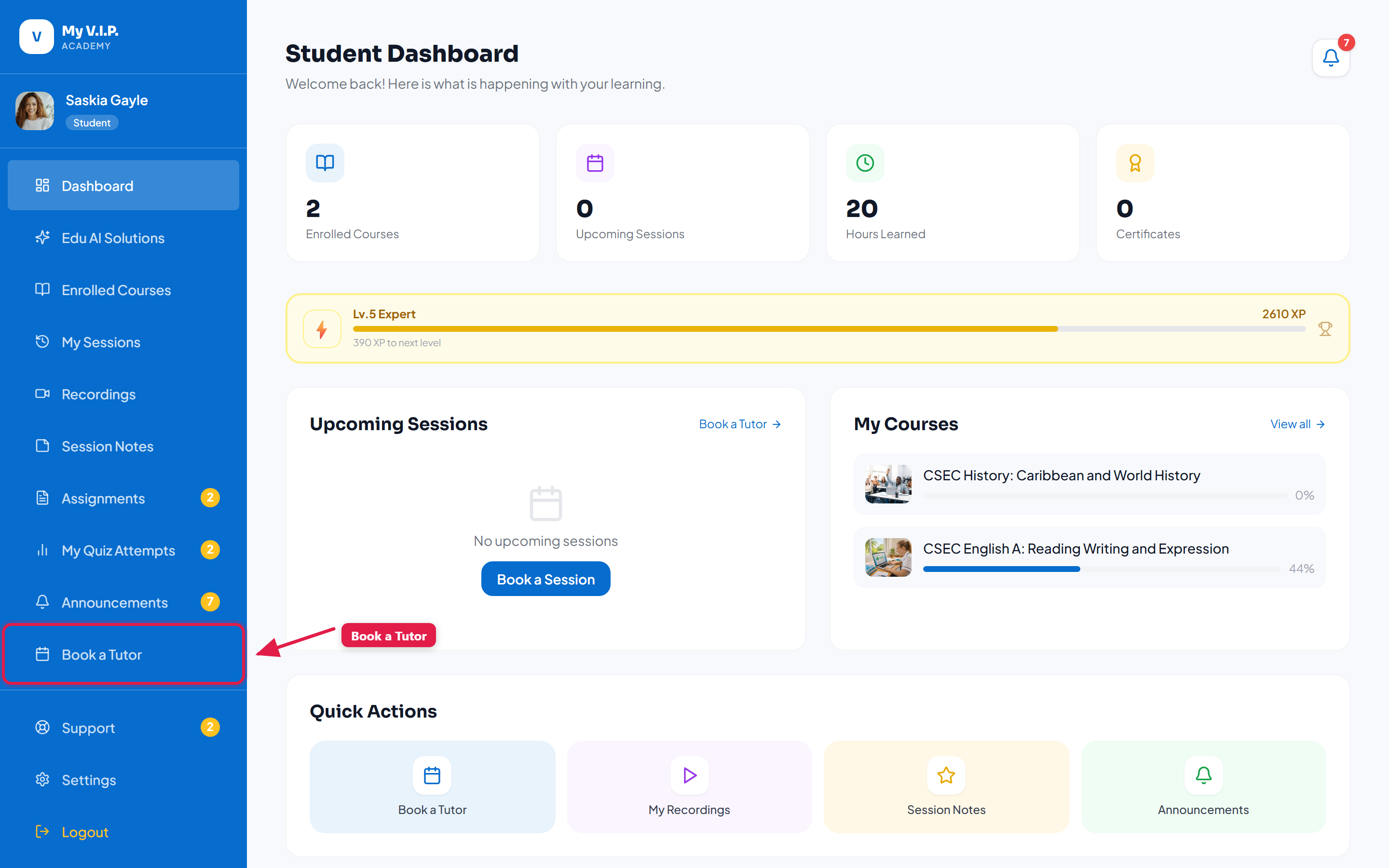Screen dimensions: 1389x868
Task: Click the My Recordings quick action card
Action: tap(689, 787)
